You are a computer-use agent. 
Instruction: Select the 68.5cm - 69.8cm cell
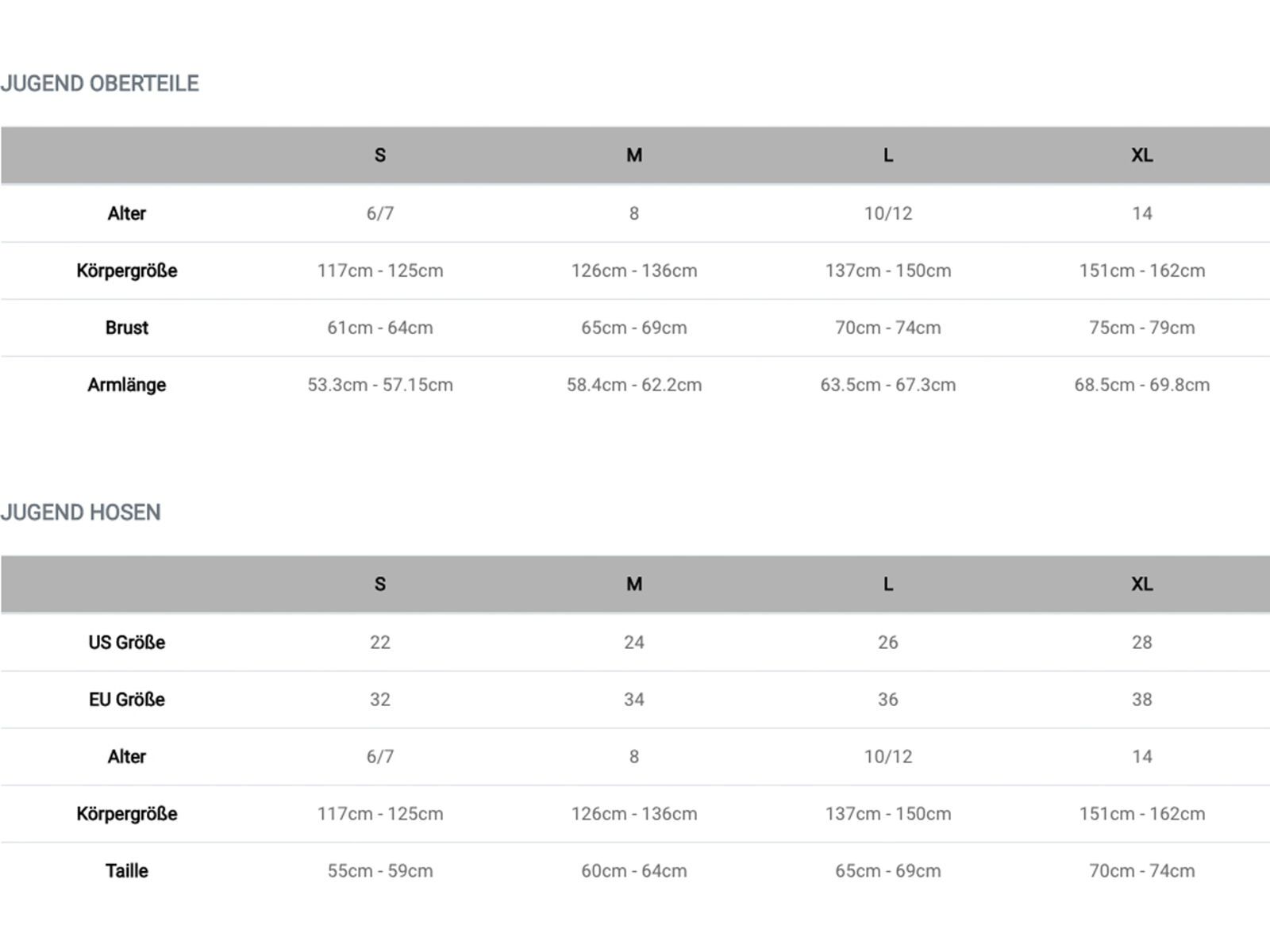point(1141,385)
